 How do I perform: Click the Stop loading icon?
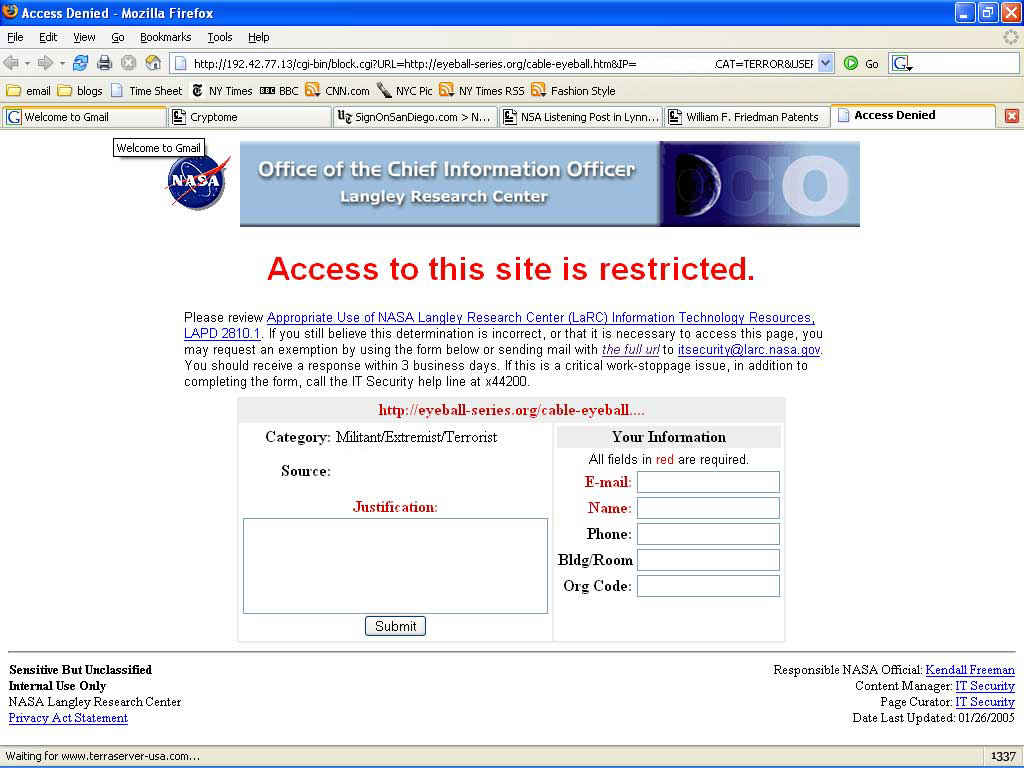coord(128,63)
